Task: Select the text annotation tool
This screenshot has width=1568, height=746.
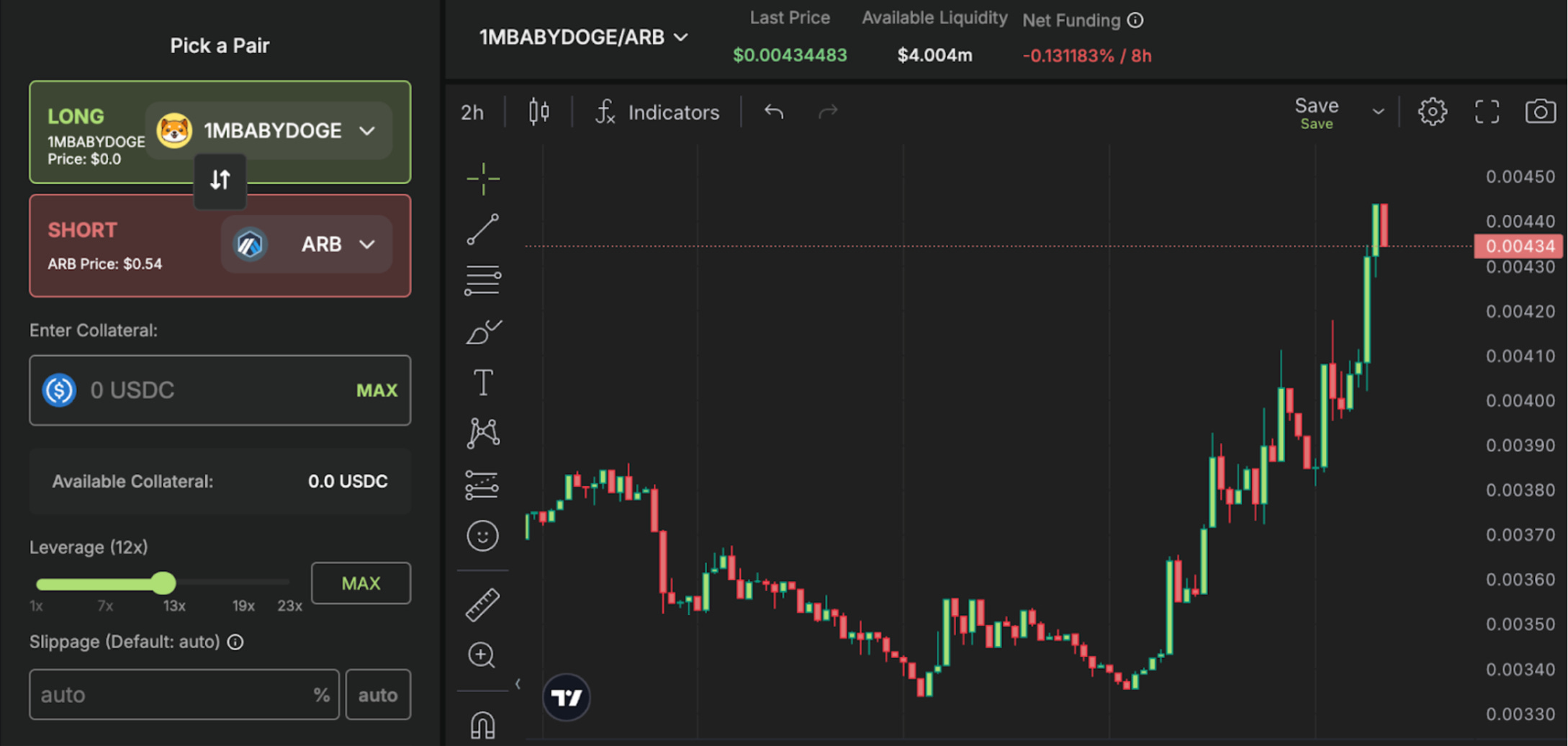Action: [x=483, y=382]
